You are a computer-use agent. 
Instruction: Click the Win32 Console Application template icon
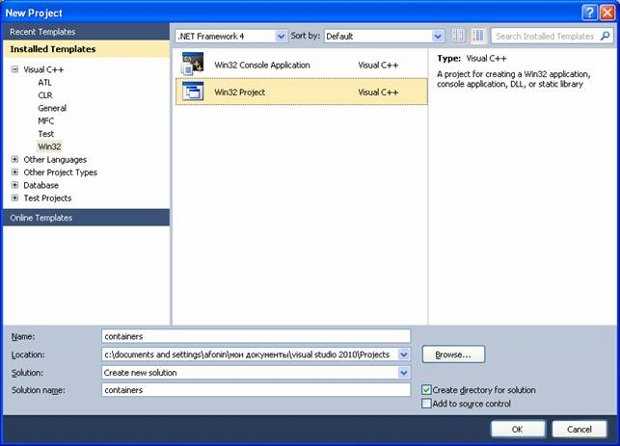point(193,64)
